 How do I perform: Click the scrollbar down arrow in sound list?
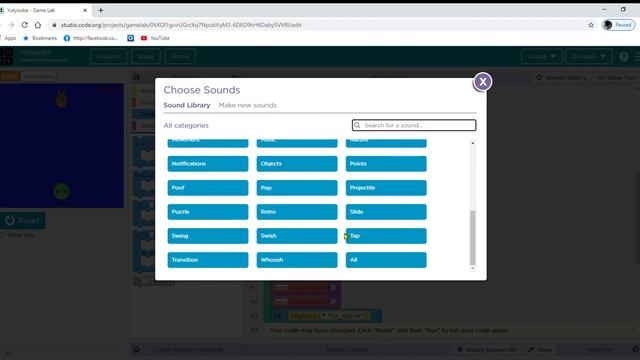click(x=473, y=268)
